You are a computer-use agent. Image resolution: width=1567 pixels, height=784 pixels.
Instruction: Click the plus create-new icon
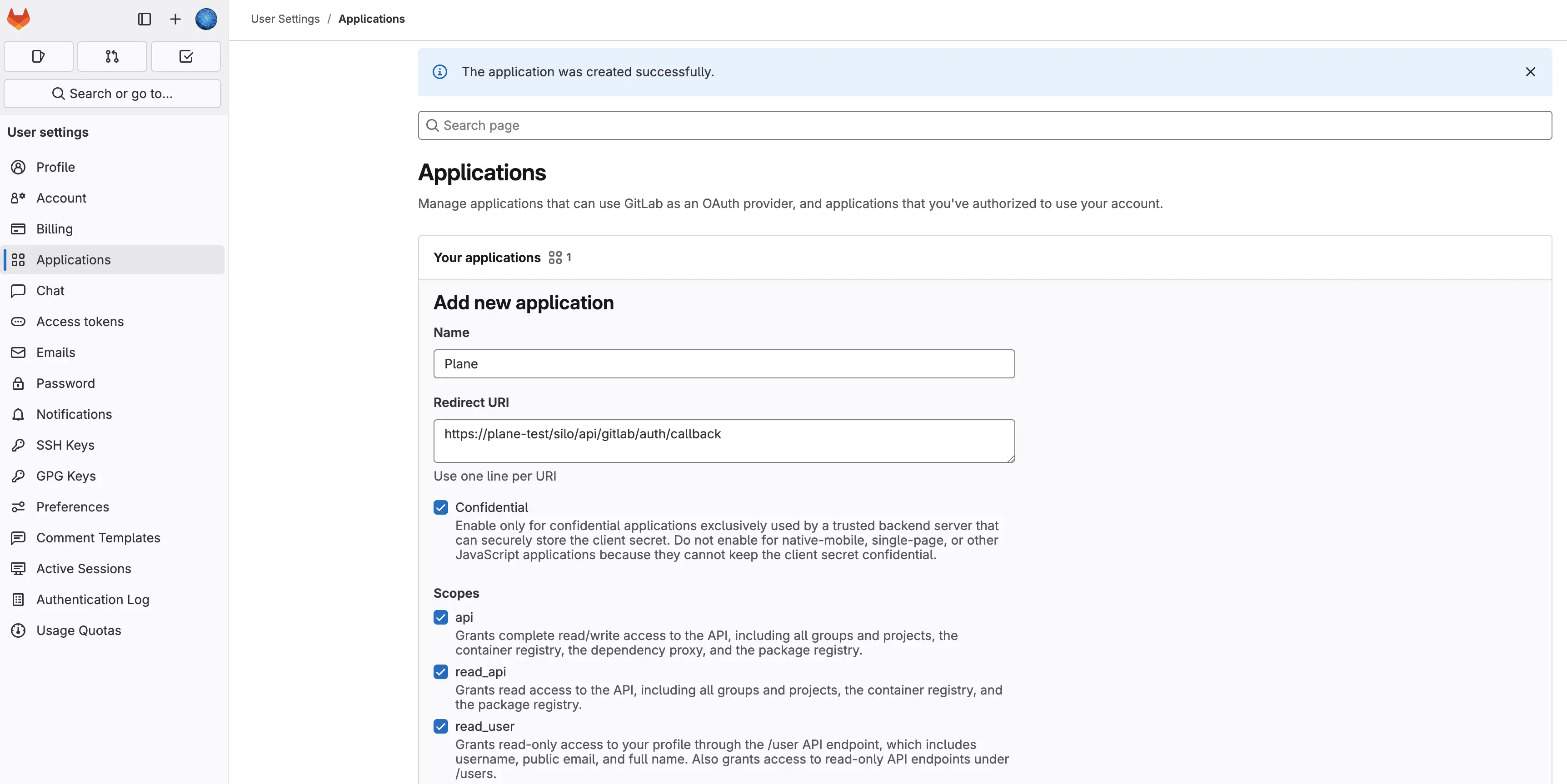click(175, 19)
